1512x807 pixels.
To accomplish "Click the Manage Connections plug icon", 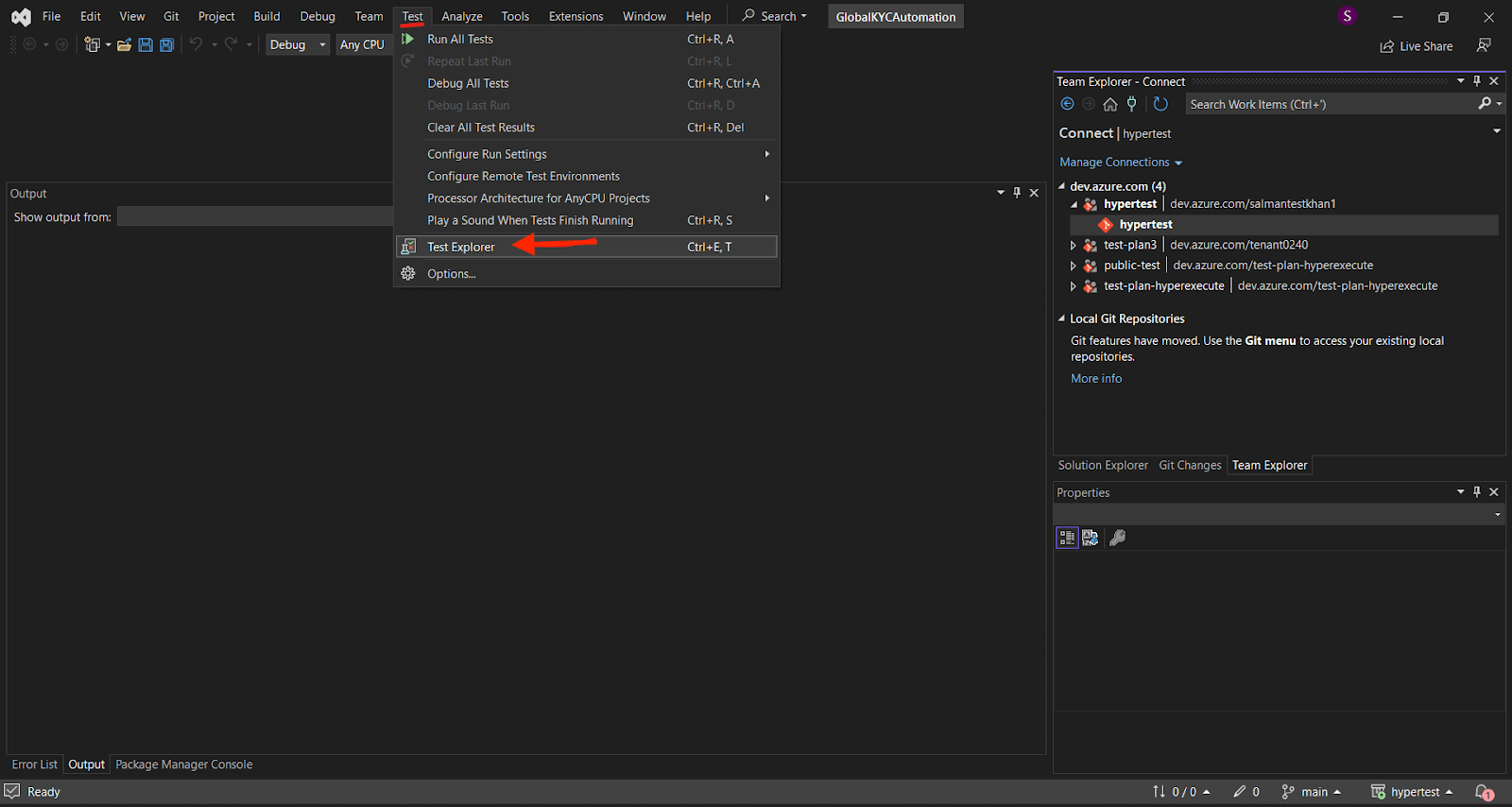I will [1132, 104].
